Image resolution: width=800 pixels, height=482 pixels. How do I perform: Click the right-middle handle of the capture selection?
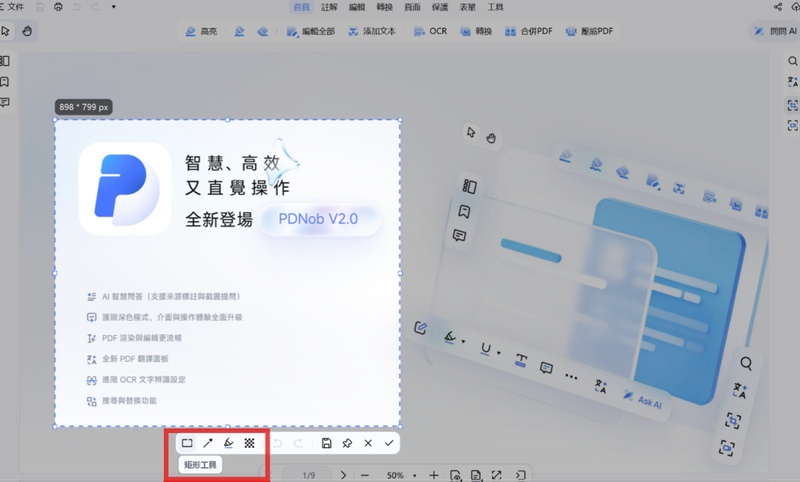pos(400,273)
